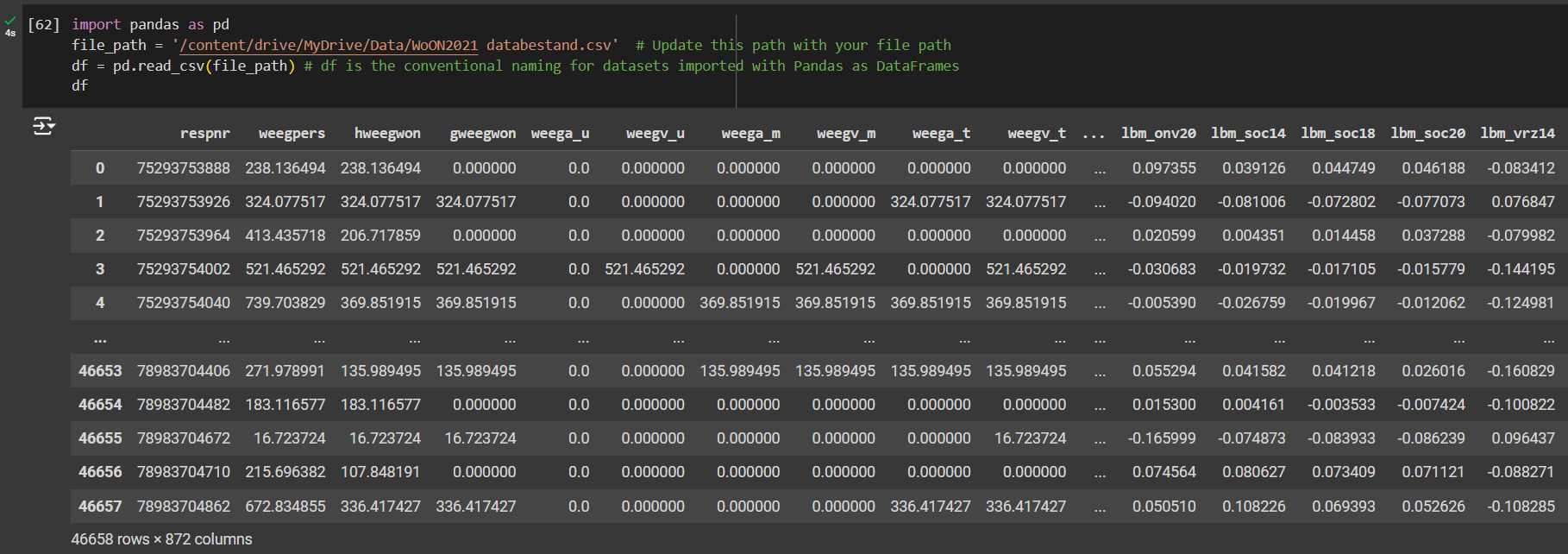Screen dimensions: 1568x554
Task: Click the lbm_soc18 value 0.069393 in last row
Action: (x=1343, y=507)
